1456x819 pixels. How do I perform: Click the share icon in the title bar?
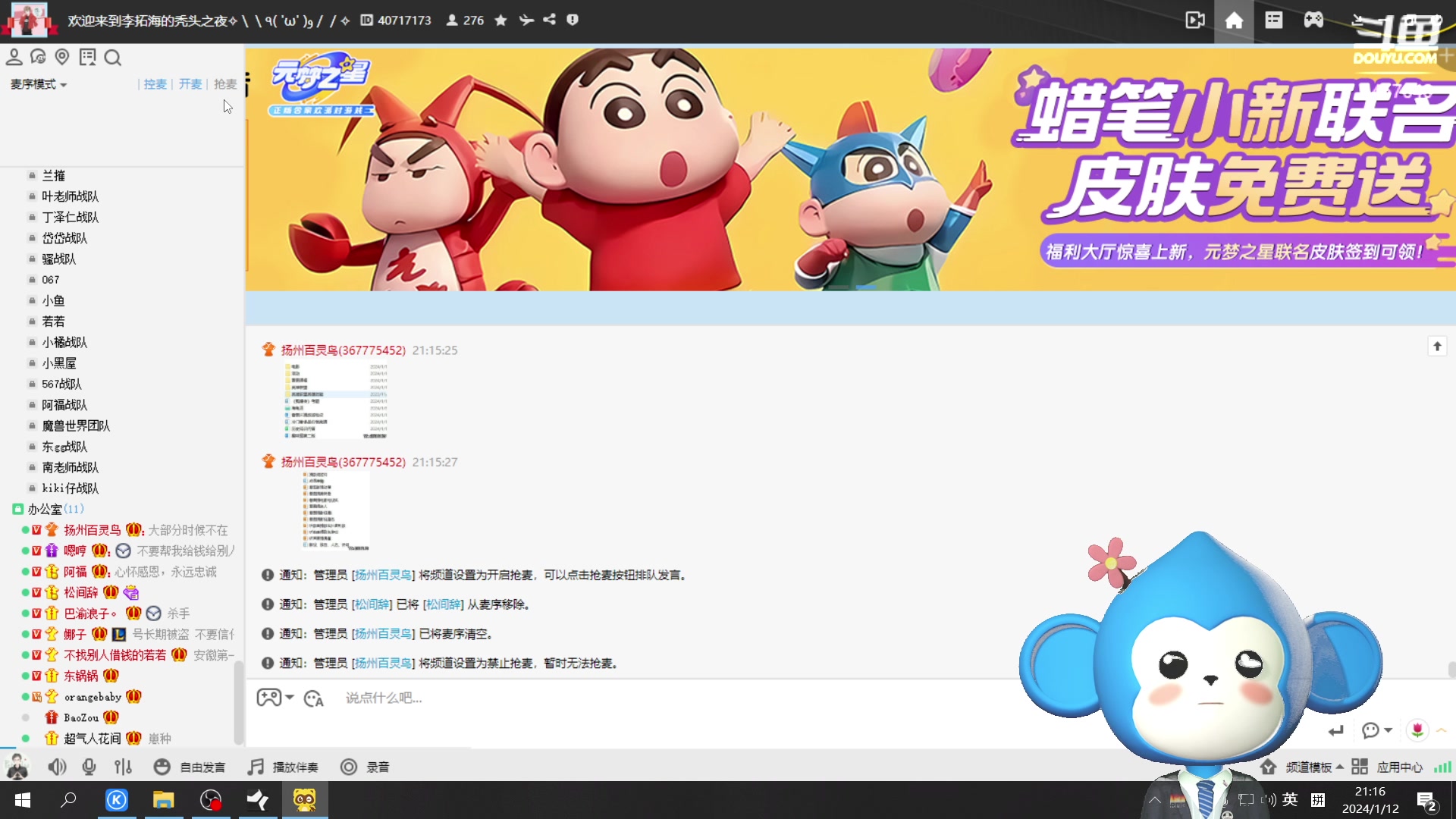point(549,20)
